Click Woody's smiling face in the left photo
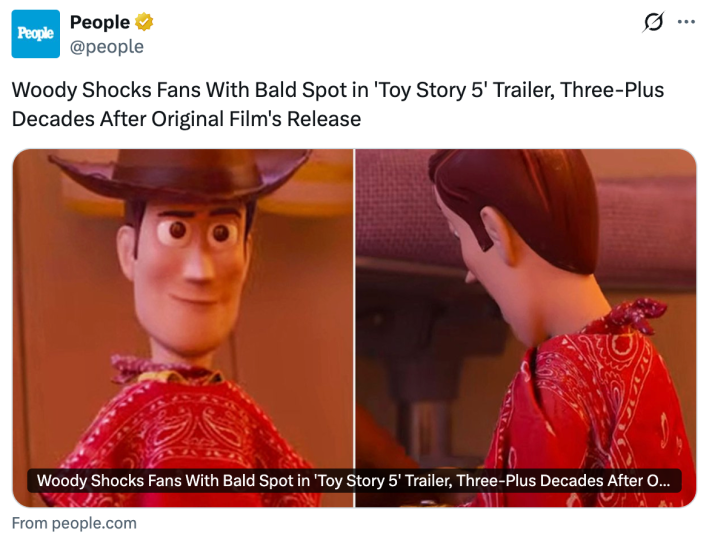Image resolution: width=709 pixels, height=537 pixels. [190, 271]
